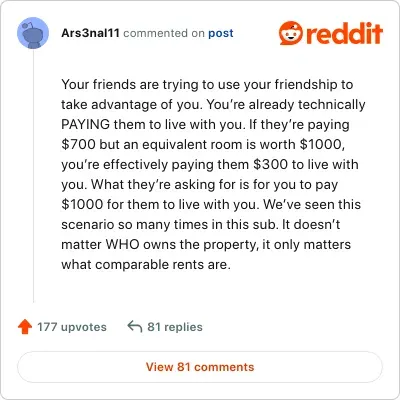
Task: Click the phrase "We've seen this"
Action: click(312, 204)
